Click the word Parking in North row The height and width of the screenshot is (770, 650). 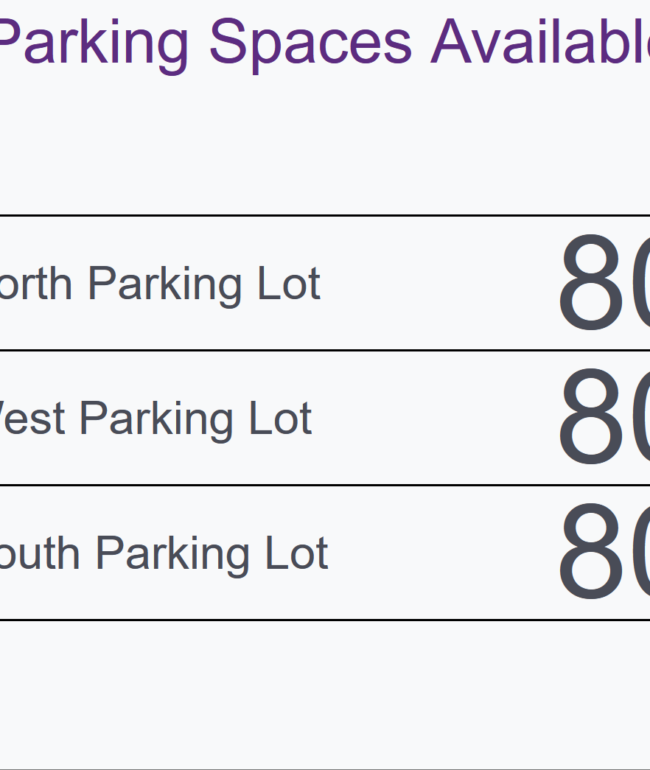coord(164,285)
